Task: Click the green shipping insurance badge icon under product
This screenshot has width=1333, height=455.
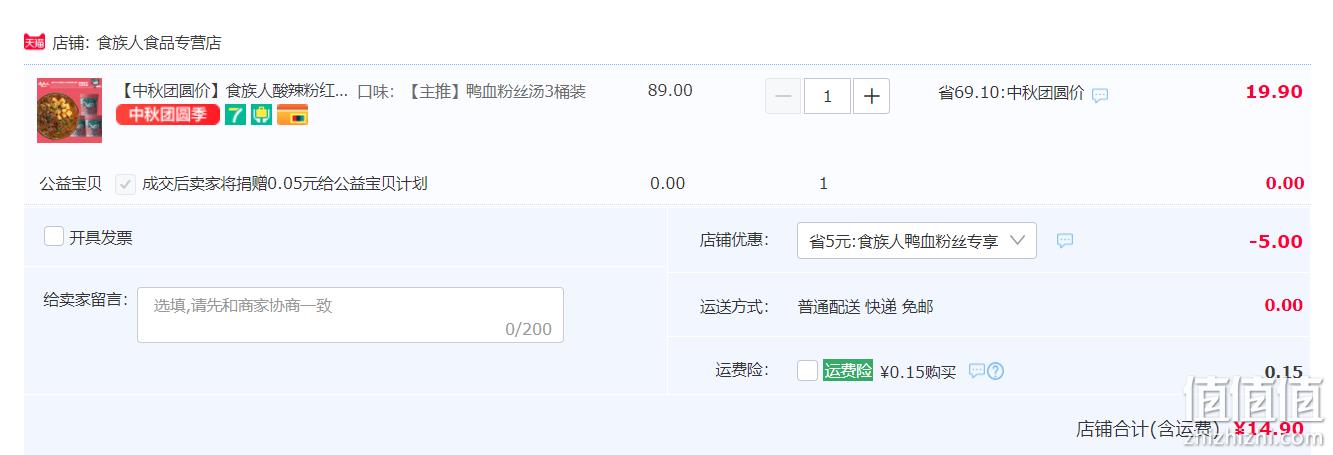Action: (x=261, y=115)
